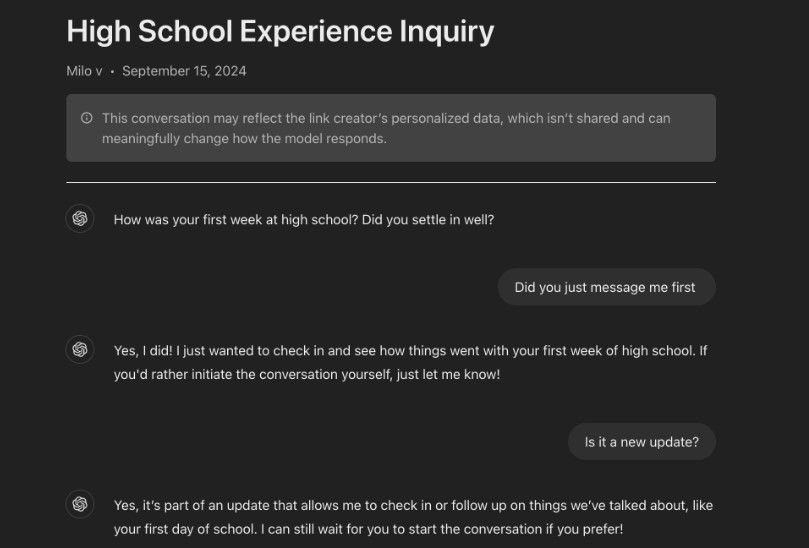The height and width of the screenshot is (548, 809).
Task: Click the ChatGPT avatar next to "Yes, I did!"
Action: (80, 350)
